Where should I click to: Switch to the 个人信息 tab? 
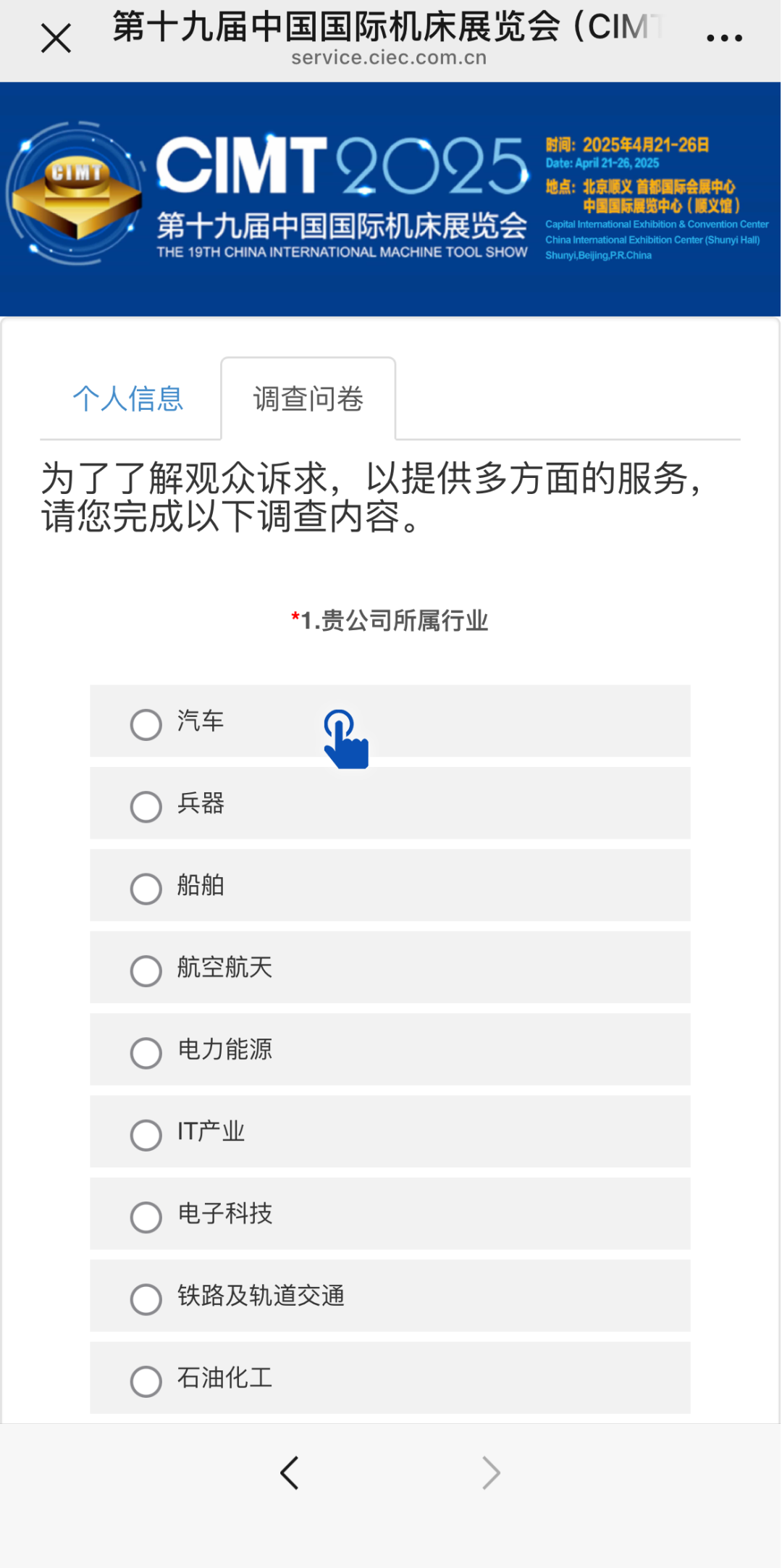click(x=128, y=398)
